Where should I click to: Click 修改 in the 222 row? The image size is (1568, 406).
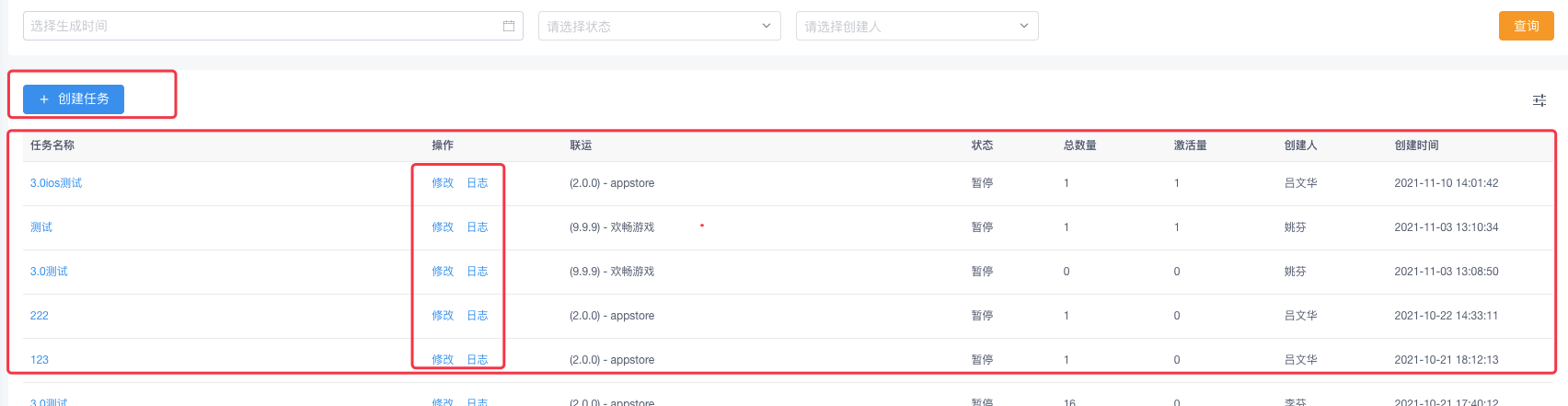pyautogui.click(x=443, y=316)
